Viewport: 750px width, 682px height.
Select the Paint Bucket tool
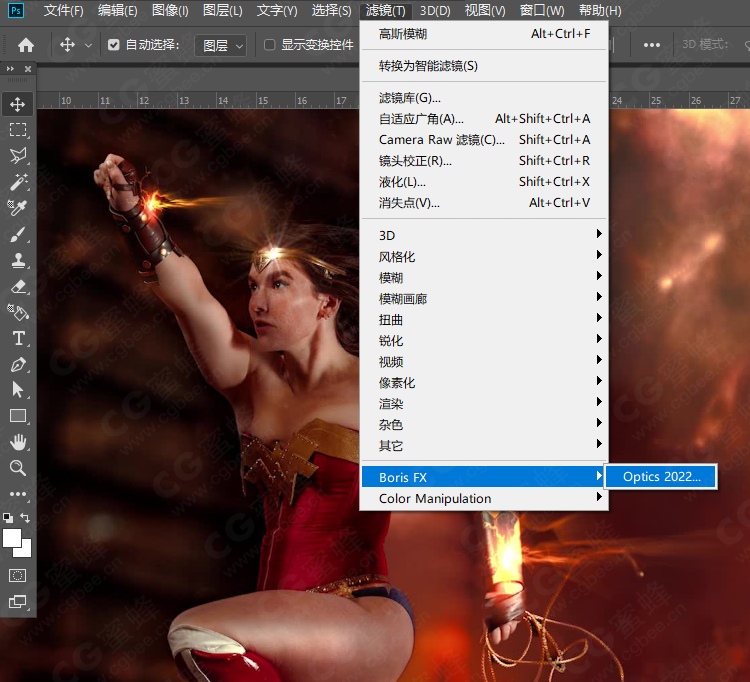18,312
